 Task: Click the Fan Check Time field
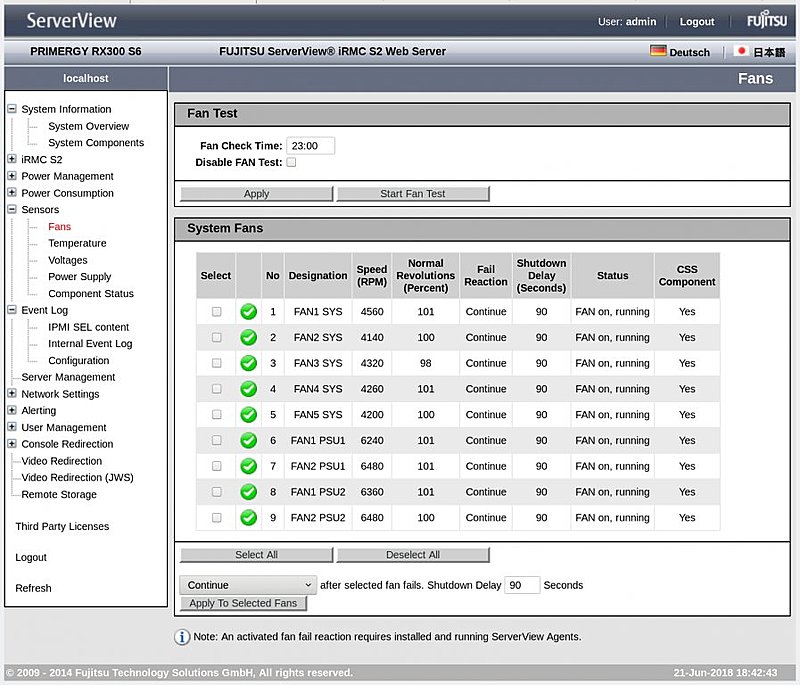[x=310, y=146]
